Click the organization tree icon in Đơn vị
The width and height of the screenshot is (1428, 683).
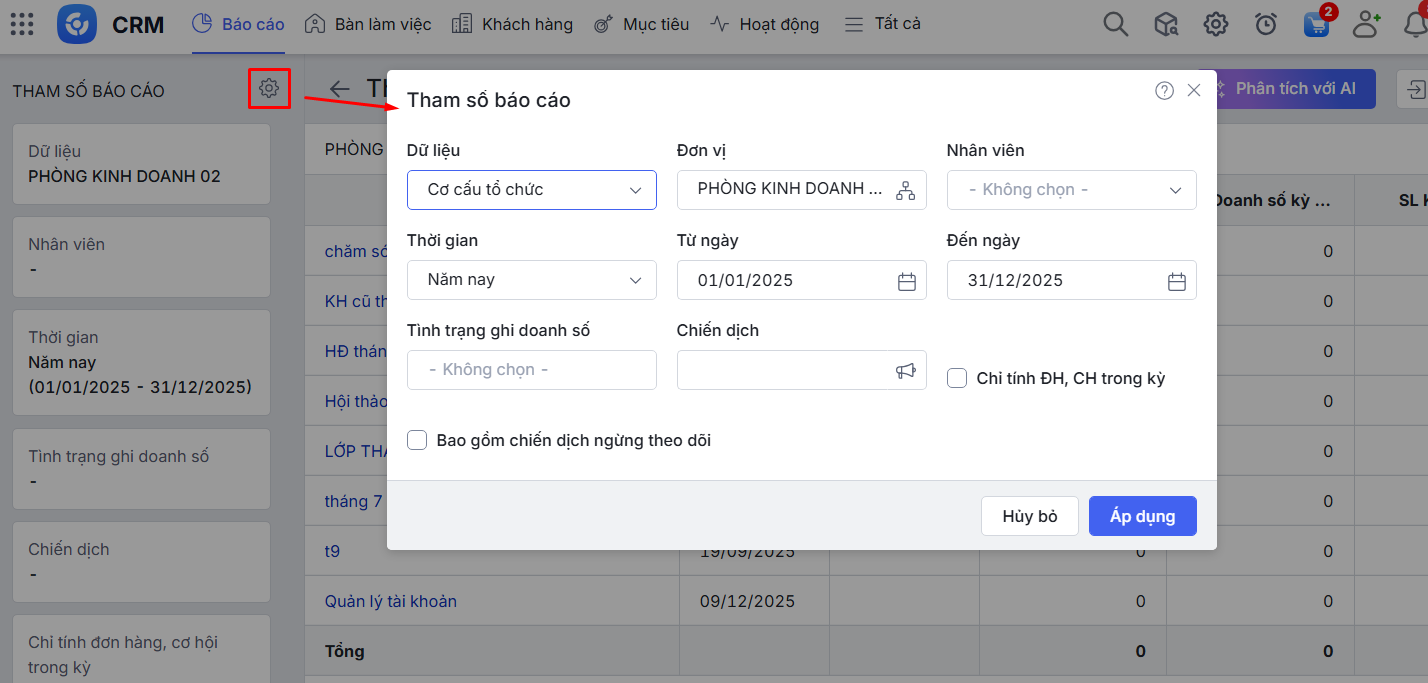click(905, 190)
